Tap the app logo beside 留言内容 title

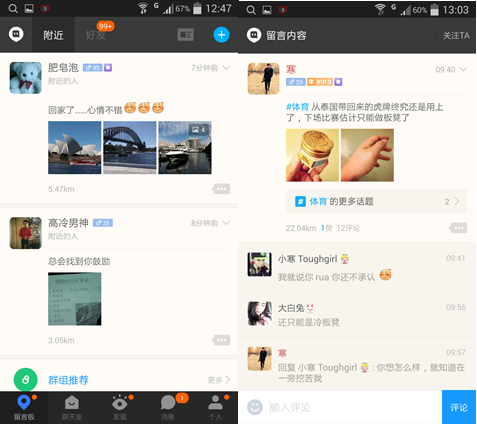254,35
